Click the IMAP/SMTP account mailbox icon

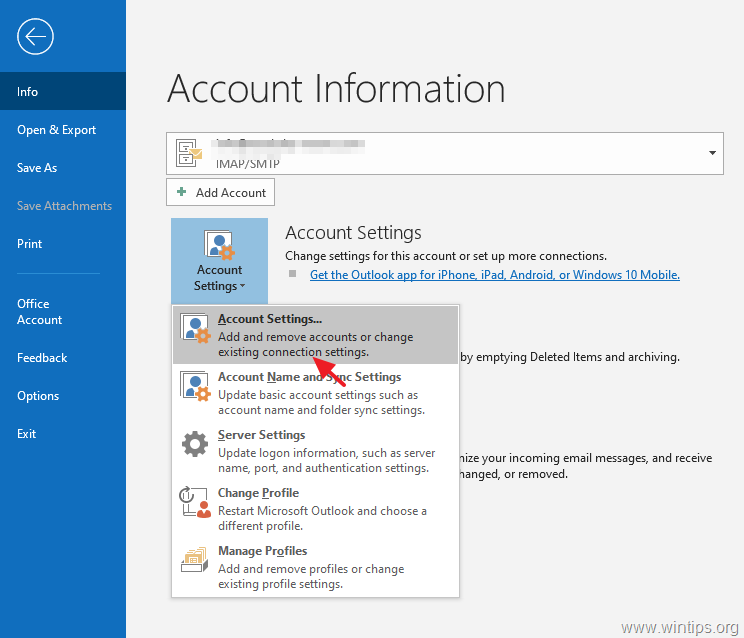click(x=189, y=153)
